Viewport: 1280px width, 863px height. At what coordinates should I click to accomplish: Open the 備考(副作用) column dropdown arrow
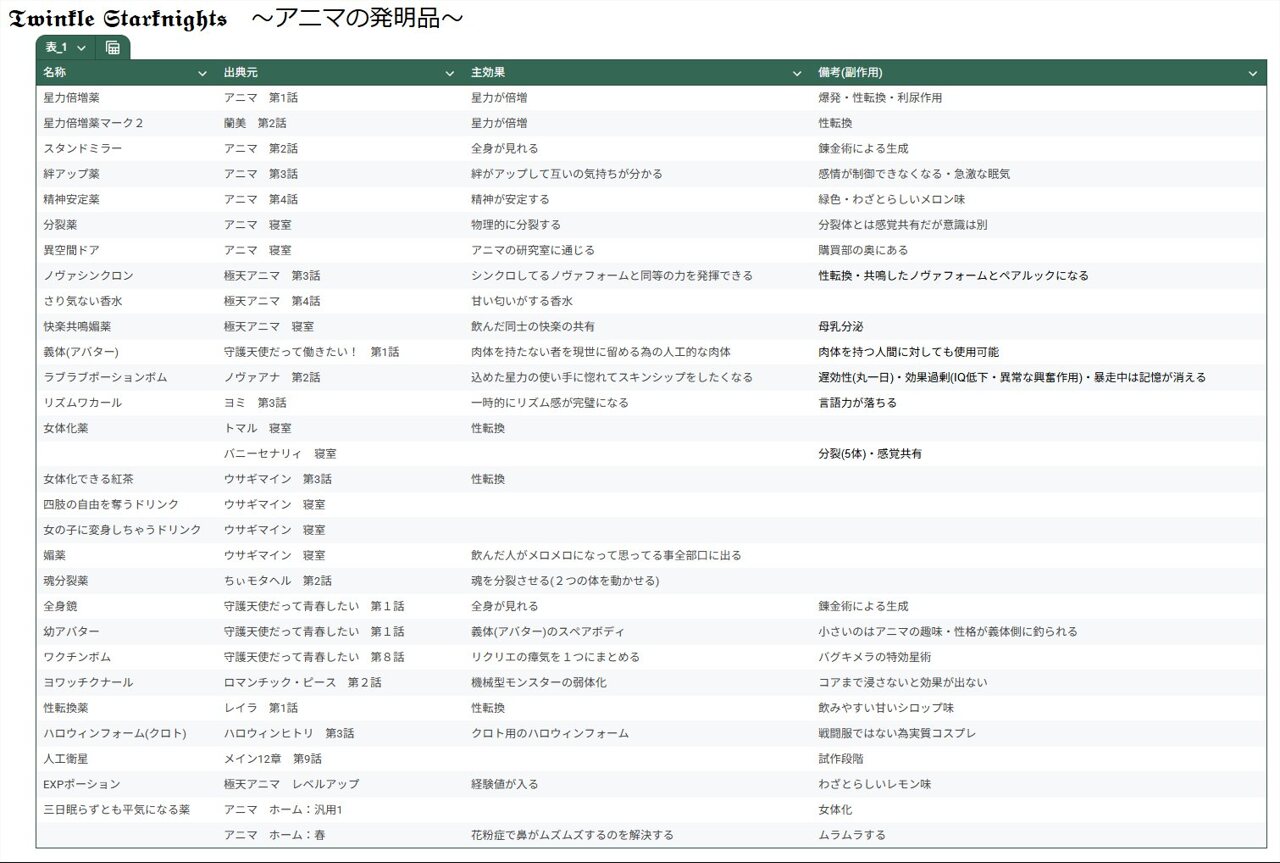tap(1253, 73)
